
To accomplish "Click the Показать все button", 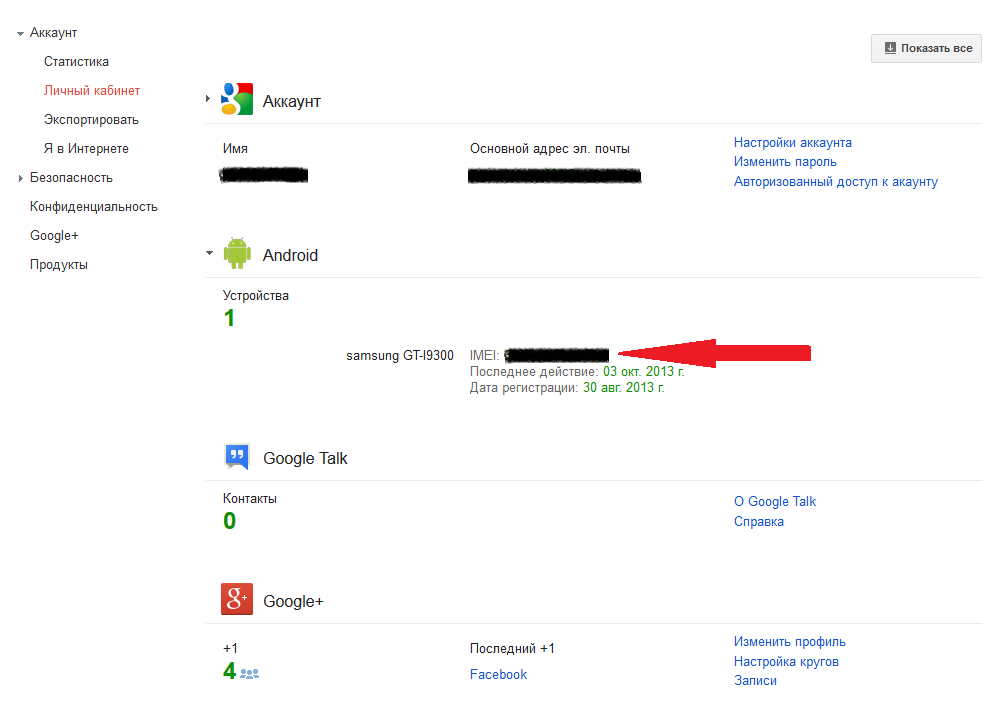I will point(926,48).
